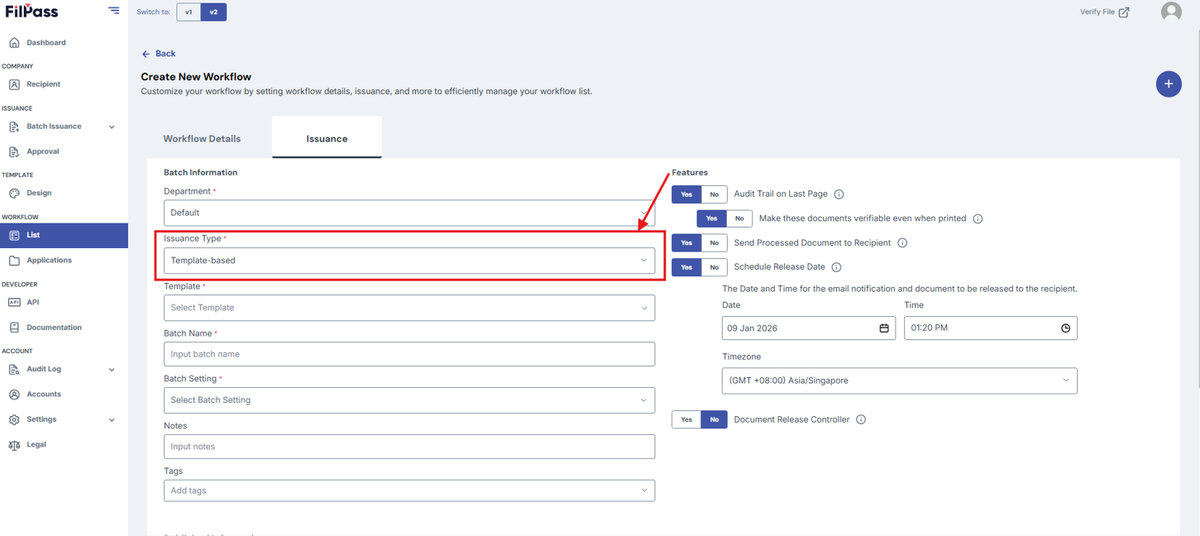Viewport: 1200px width, 536px height.
Task: Click the Verify File external link icon
Action: (1124, 12)
